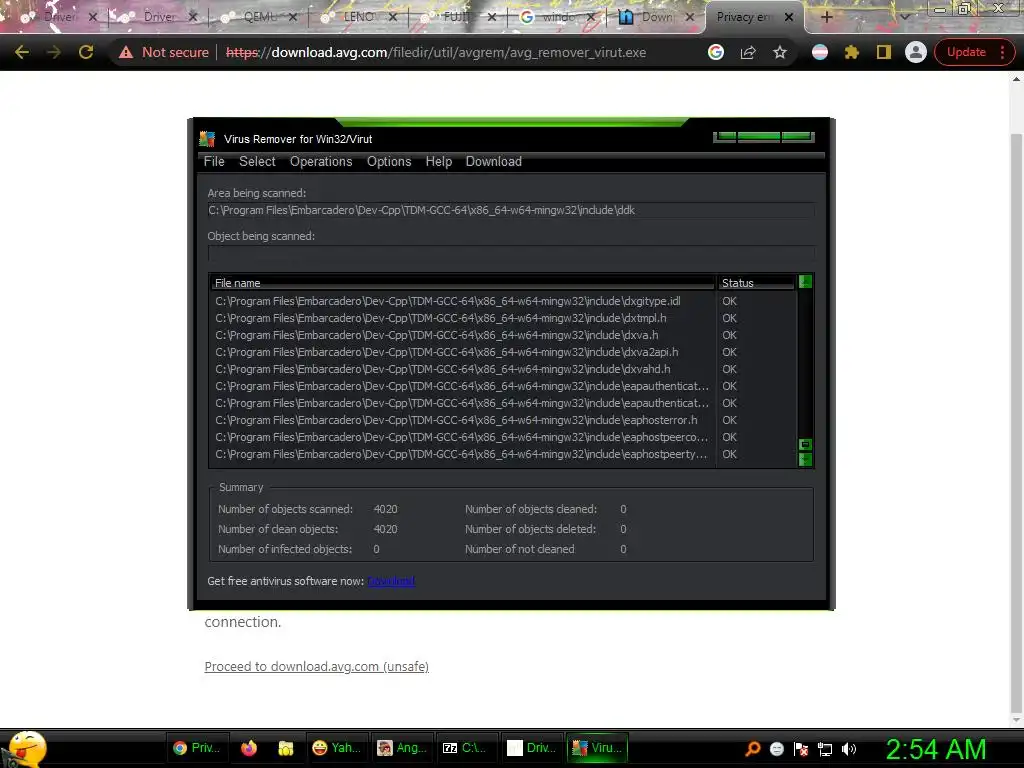Click the File name column header
The image size is (1024, 768).
(x=462, y=283)
